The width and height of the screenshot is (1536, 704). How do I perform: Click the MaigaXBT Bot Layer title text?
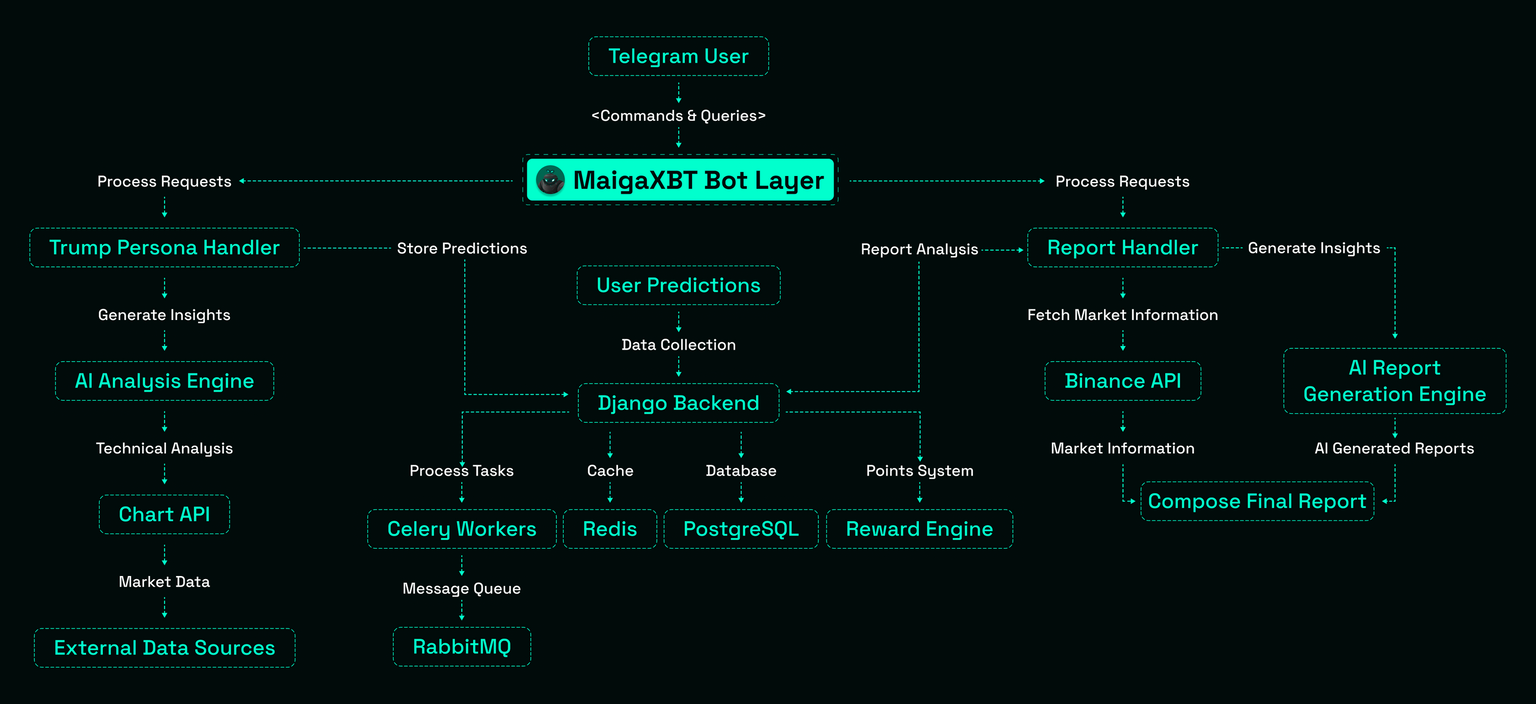(x=698, y=181)
